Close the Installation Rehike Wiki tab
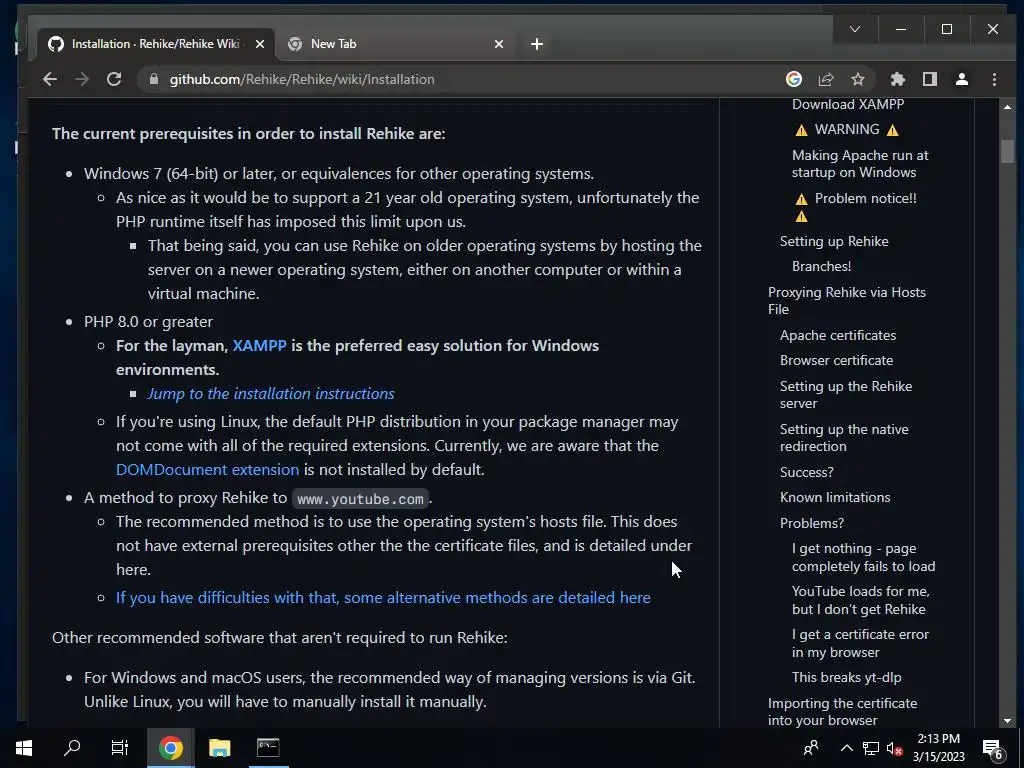The image size is (1024, 768). (260, 44)
